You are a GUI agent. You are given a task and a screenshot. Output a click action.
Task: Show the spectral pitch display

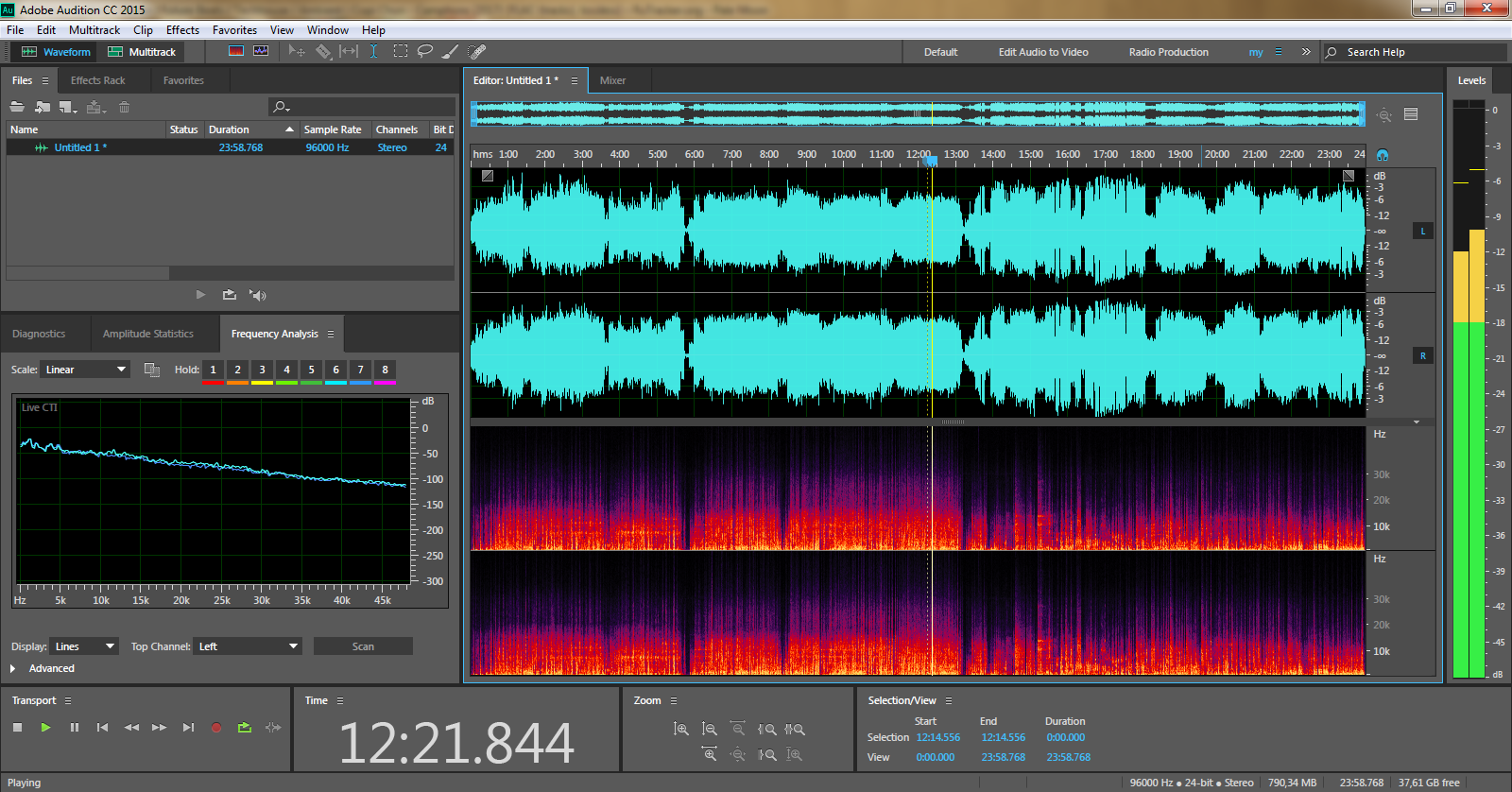[x=261, y=51]
